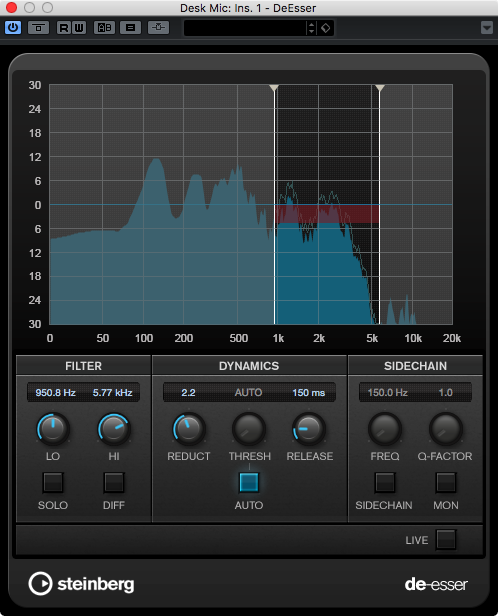Click the 1.0 Q-factor value

(445, 392)
